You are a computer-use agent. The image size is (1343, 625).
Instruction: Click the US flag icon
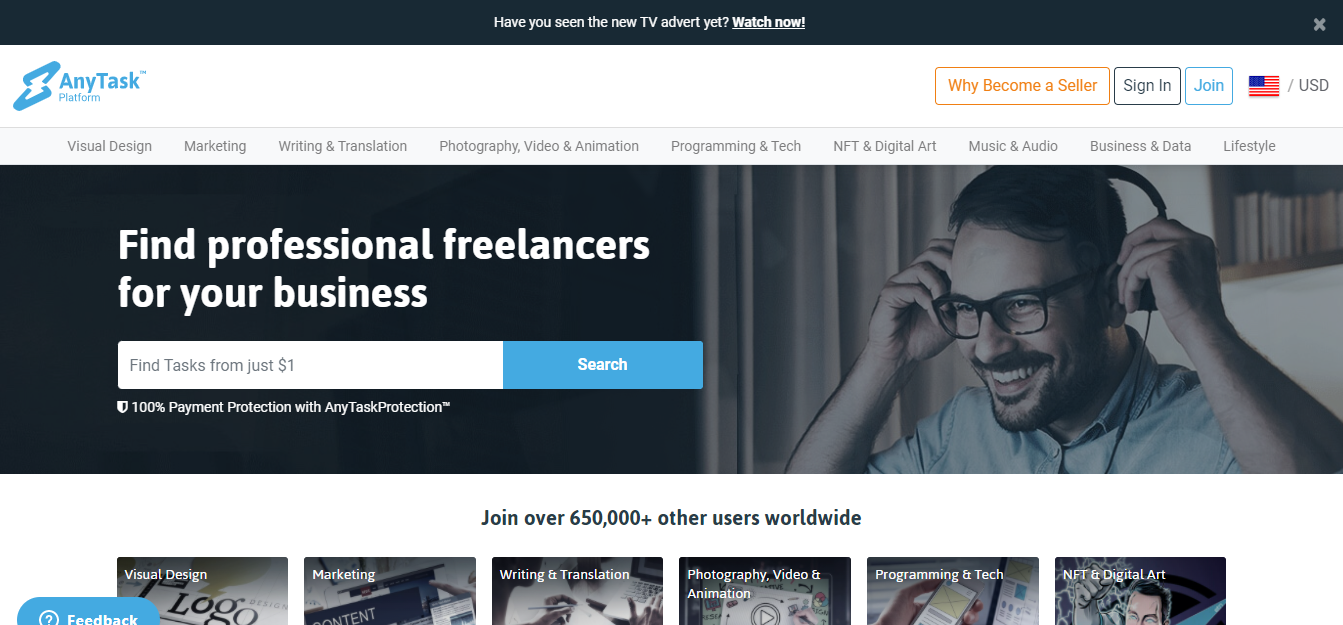click(1264, 86)
